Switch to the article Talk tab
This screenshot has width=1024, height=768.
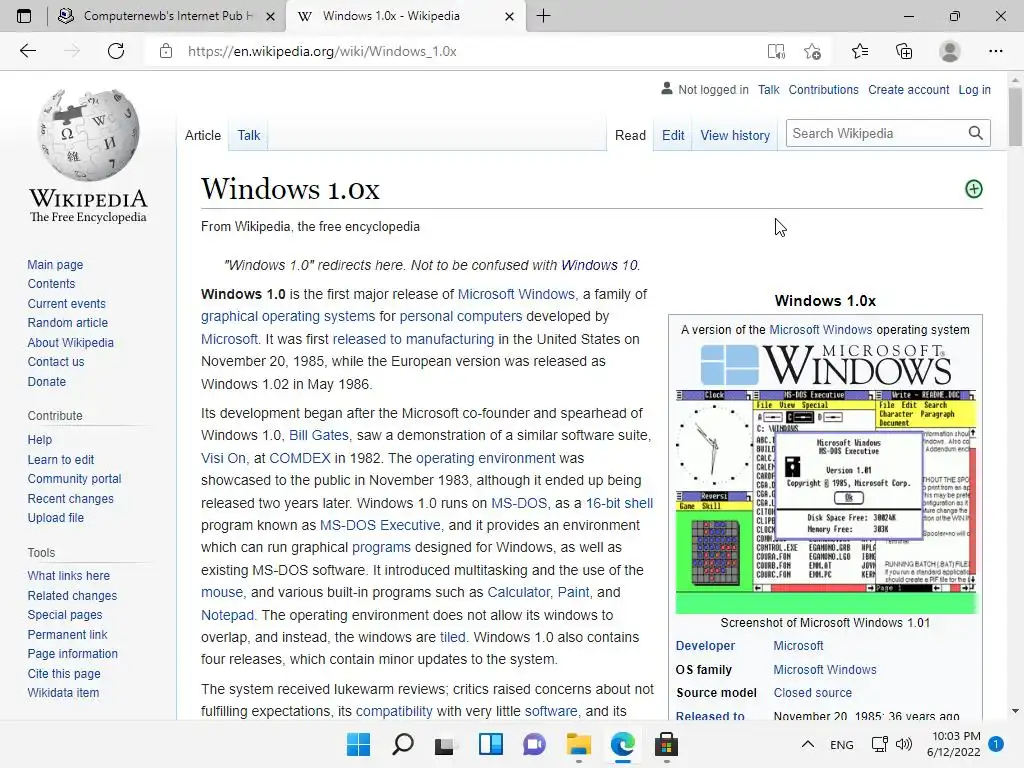point(248,135)
